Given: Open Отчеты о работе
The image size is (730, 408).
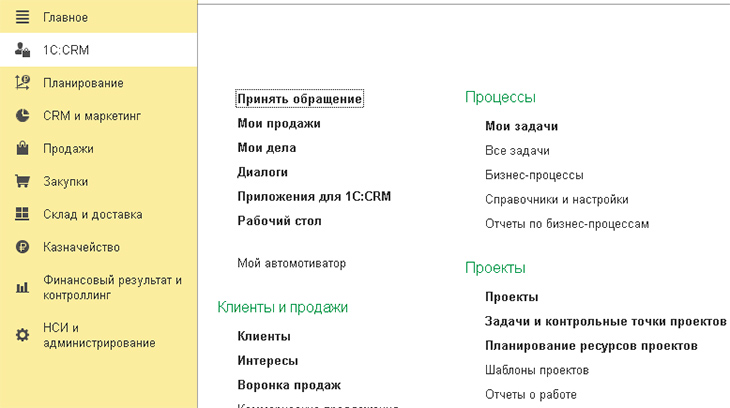Looking at the screenshot, I should coord(531,394).
